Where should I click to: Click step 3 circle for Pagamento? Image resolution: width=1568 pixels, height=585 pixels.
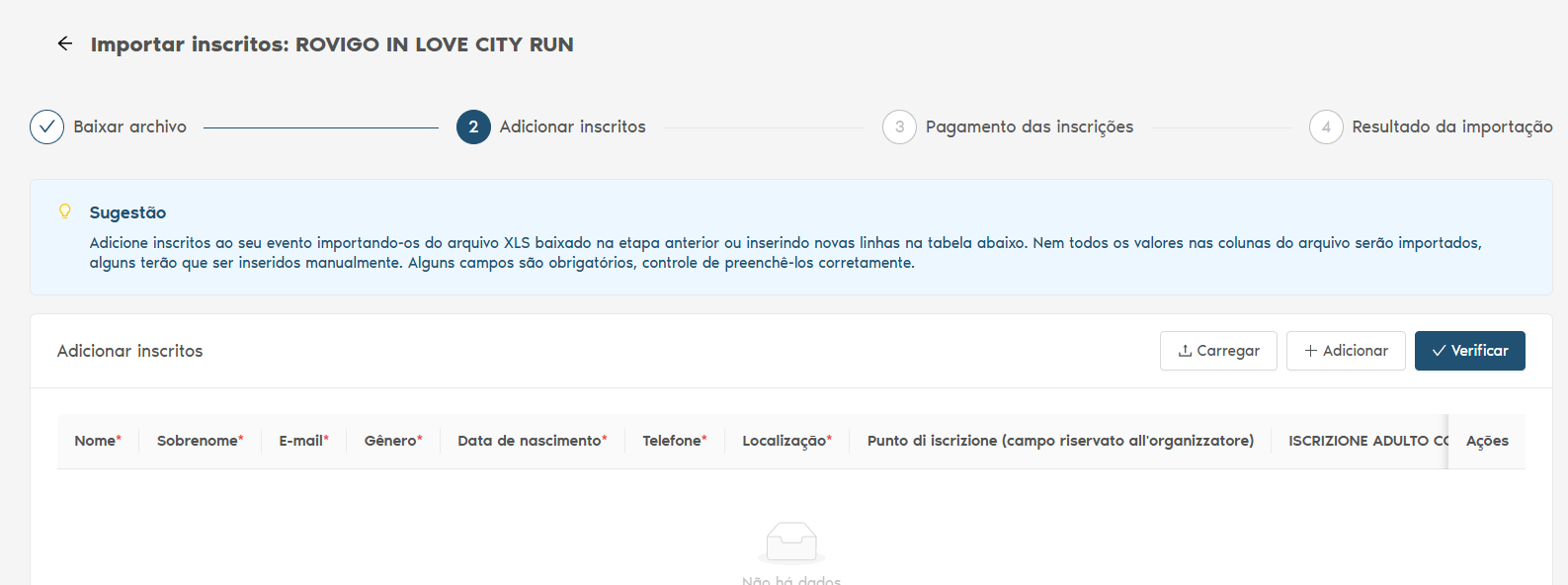click(899, 126)
